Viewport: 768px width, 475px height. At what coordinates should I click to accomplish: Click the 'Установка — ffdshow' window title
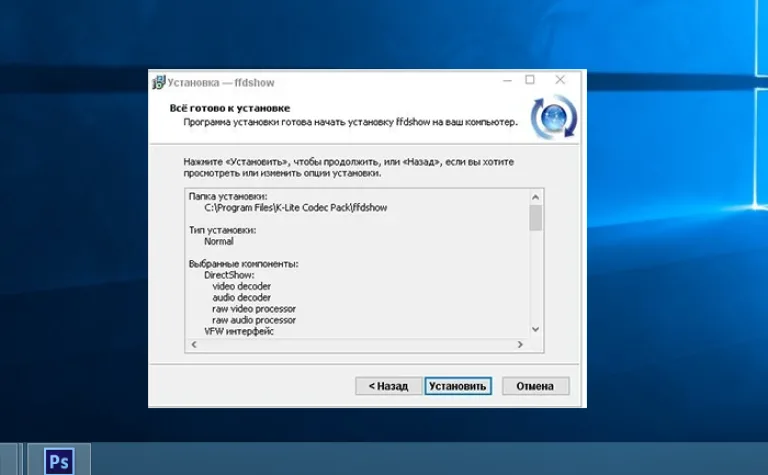coord(221,83)
